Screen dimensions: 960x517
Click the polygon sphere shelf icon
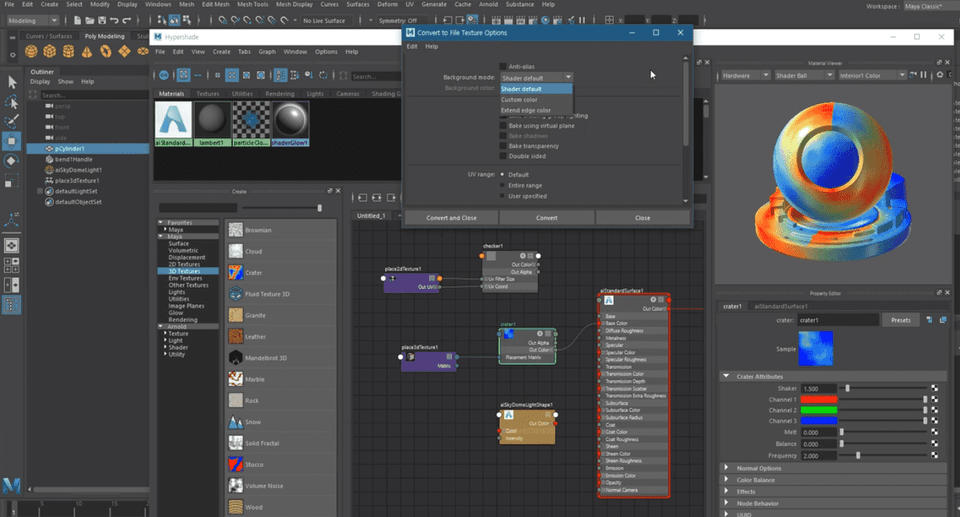click(31, 51)
